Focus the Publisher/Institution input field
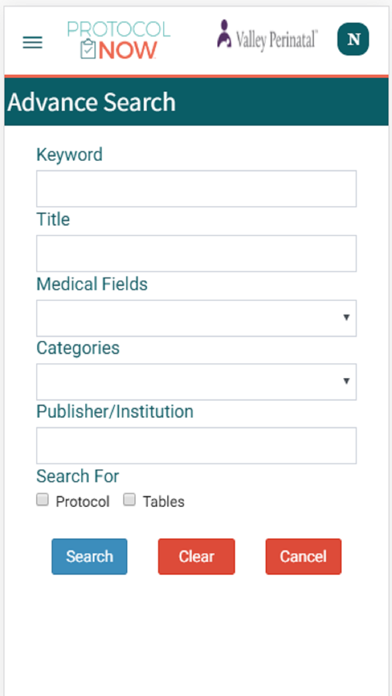This screenshot has height=696, width=392. [196, 446]
